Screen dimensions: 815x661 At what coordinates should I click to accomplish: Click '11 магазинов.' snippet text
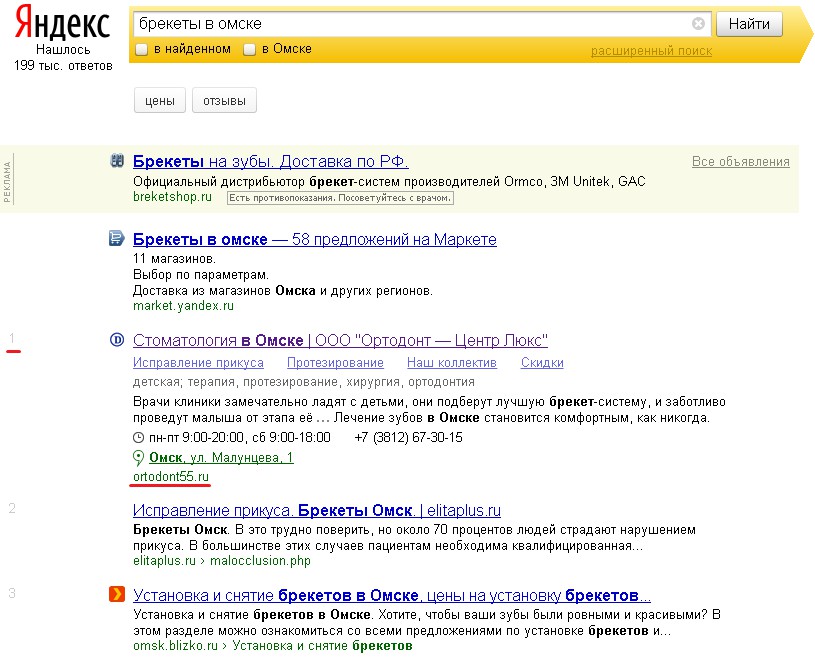point(174,258)
